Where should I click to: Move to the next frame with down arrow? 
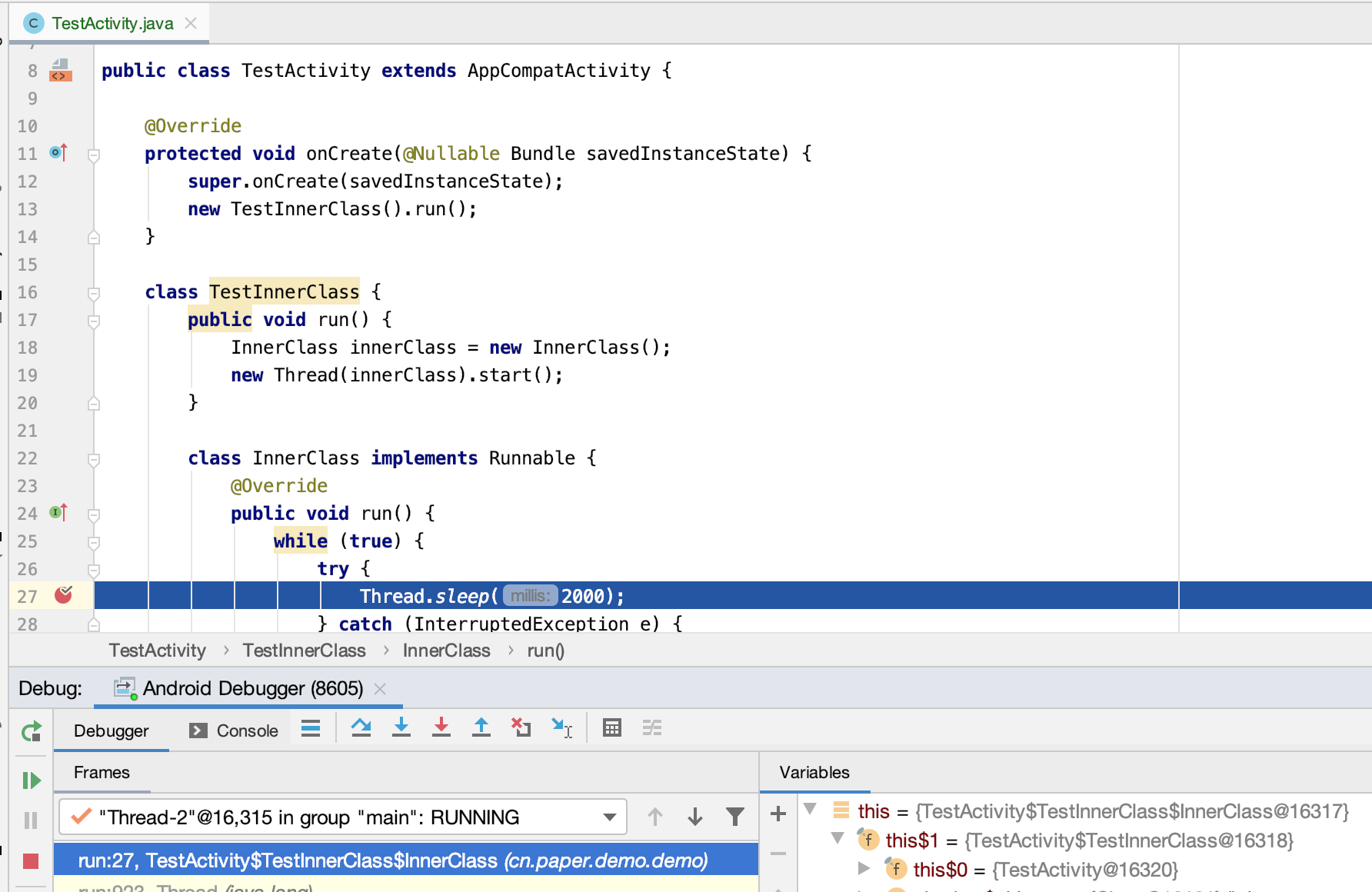(695, 817)
